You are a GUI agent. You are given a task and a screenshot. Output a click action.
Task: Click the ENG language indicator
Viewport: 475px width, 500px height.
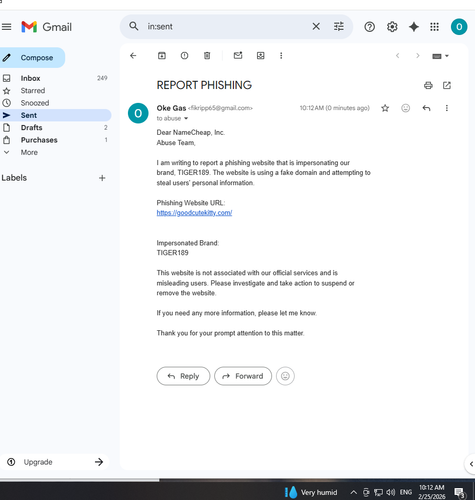click(406, 492)
